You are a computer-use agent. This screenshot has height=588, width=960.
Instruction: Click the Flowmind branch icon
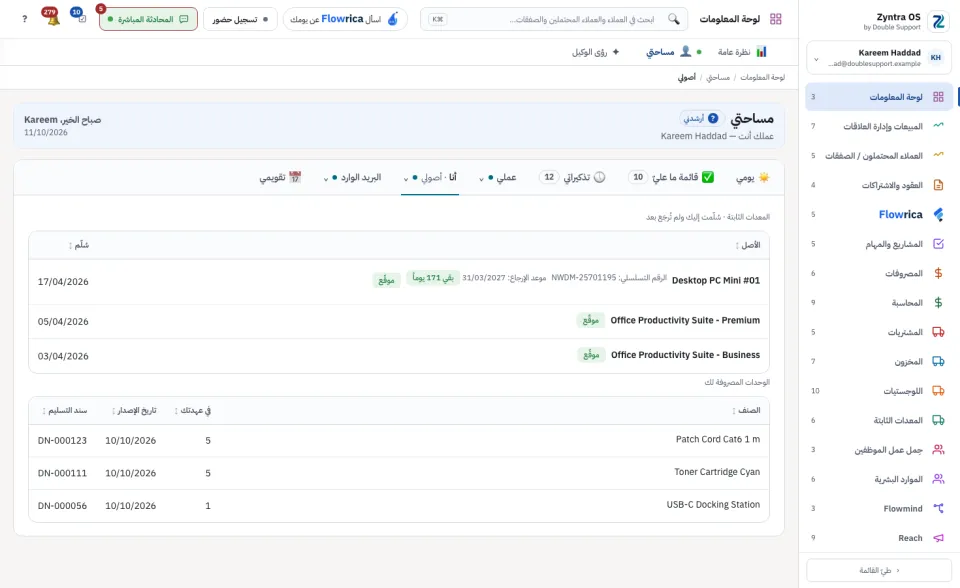[938, 508]
